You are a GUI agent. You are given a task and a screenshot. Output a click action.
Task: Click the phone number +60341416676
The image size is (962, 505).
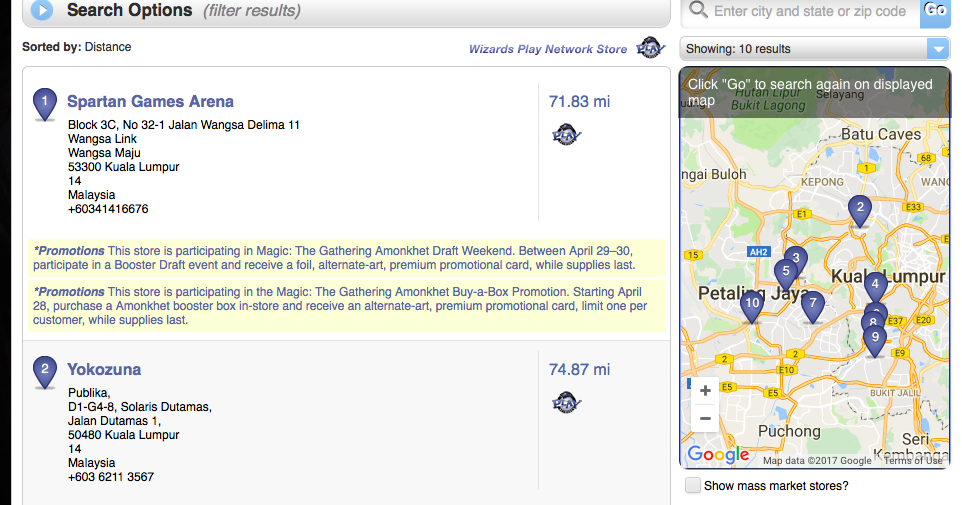coord(108,209)
